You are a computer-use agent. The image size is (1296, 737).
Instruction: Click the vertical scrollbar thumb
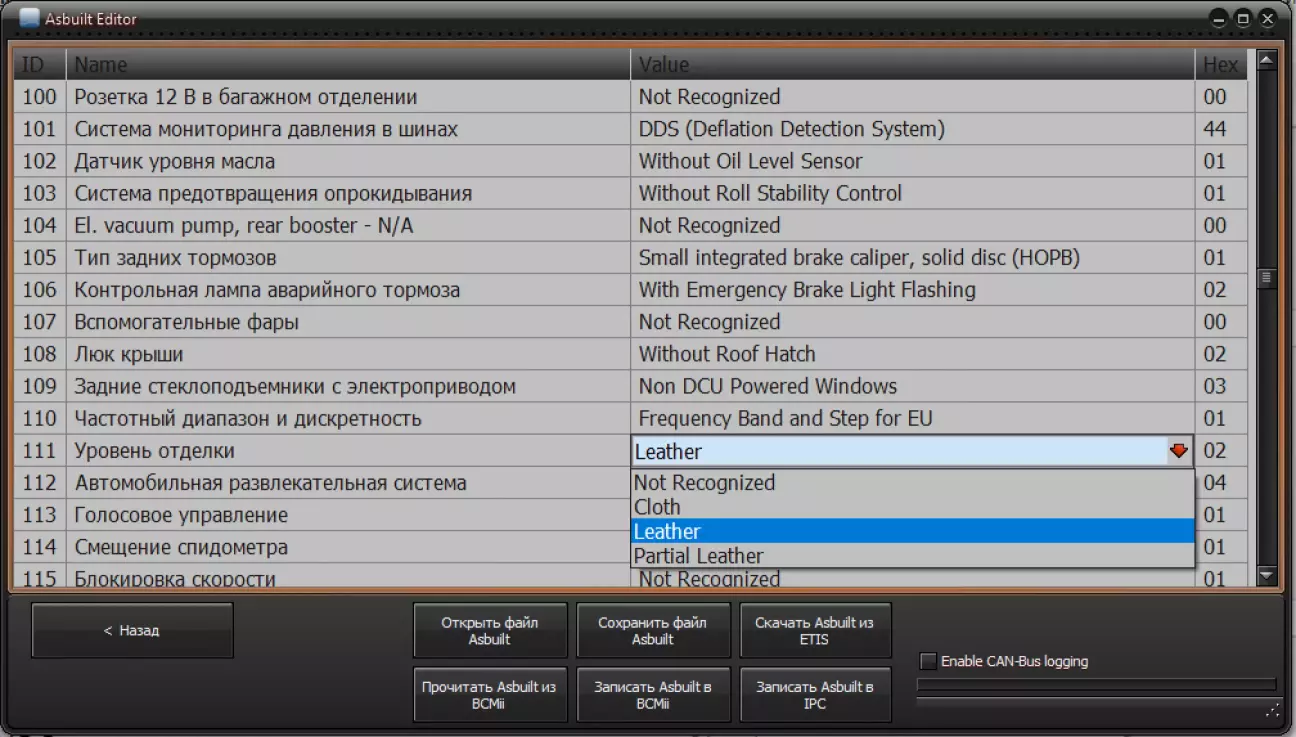pos(1267,278)
